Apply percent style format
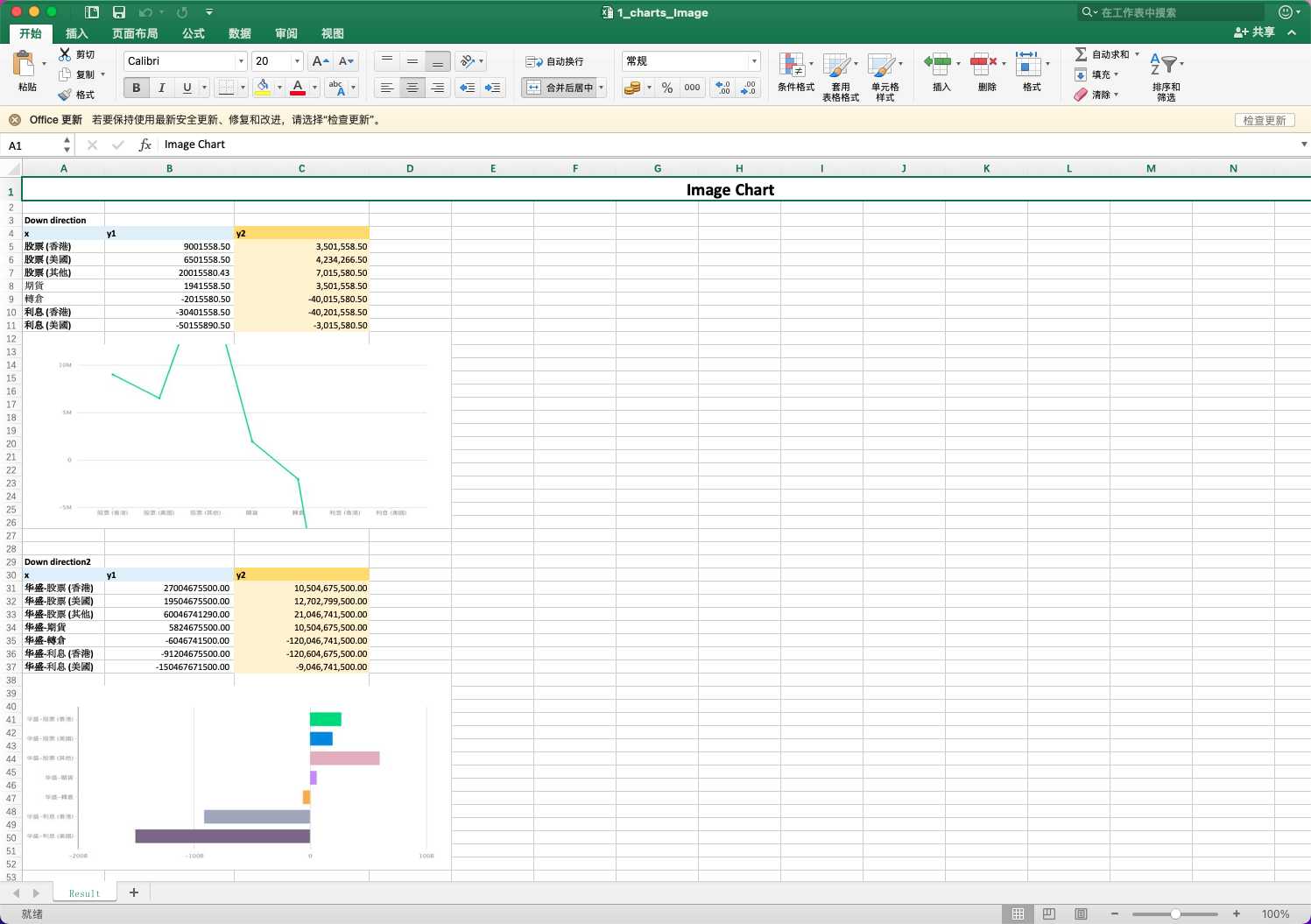The width and height of the screenshot is (1311, 924). [667, 88]
